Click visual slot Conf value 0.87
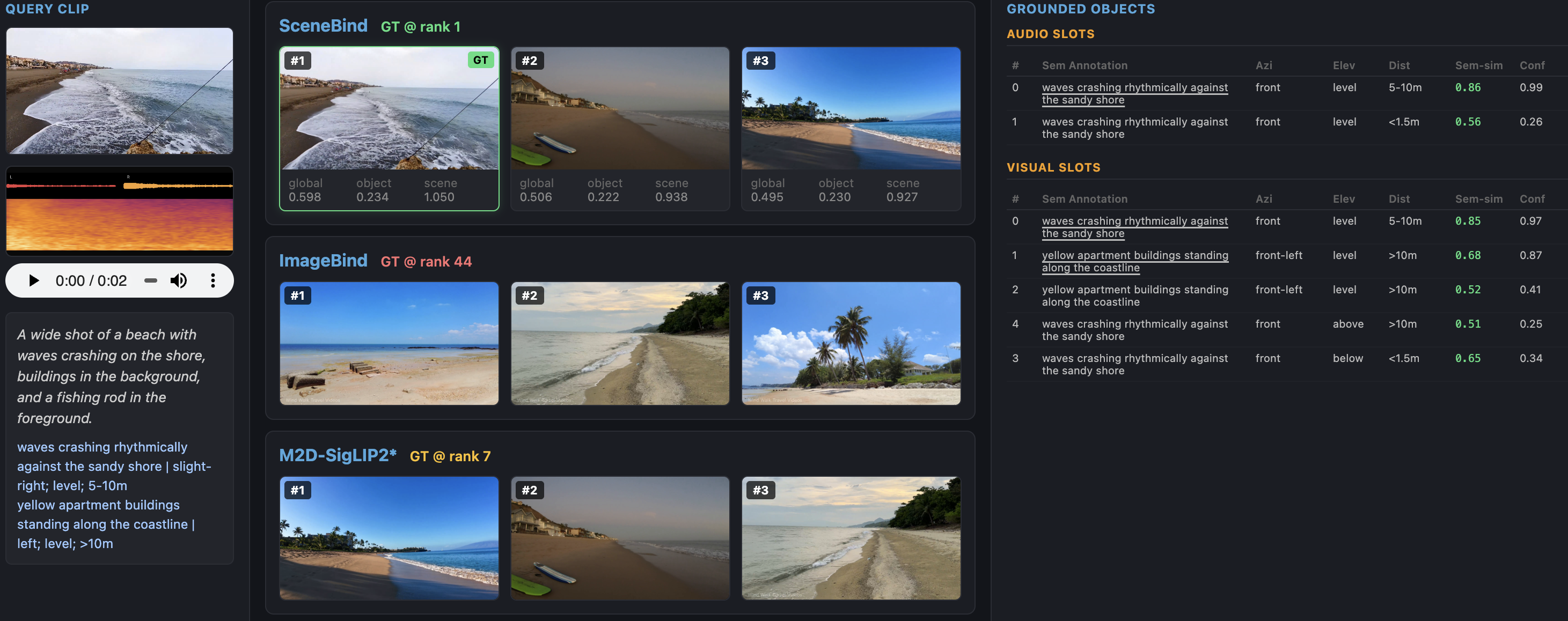The height and width of the screenshot is (621, 1568). tap(1530, 255)
